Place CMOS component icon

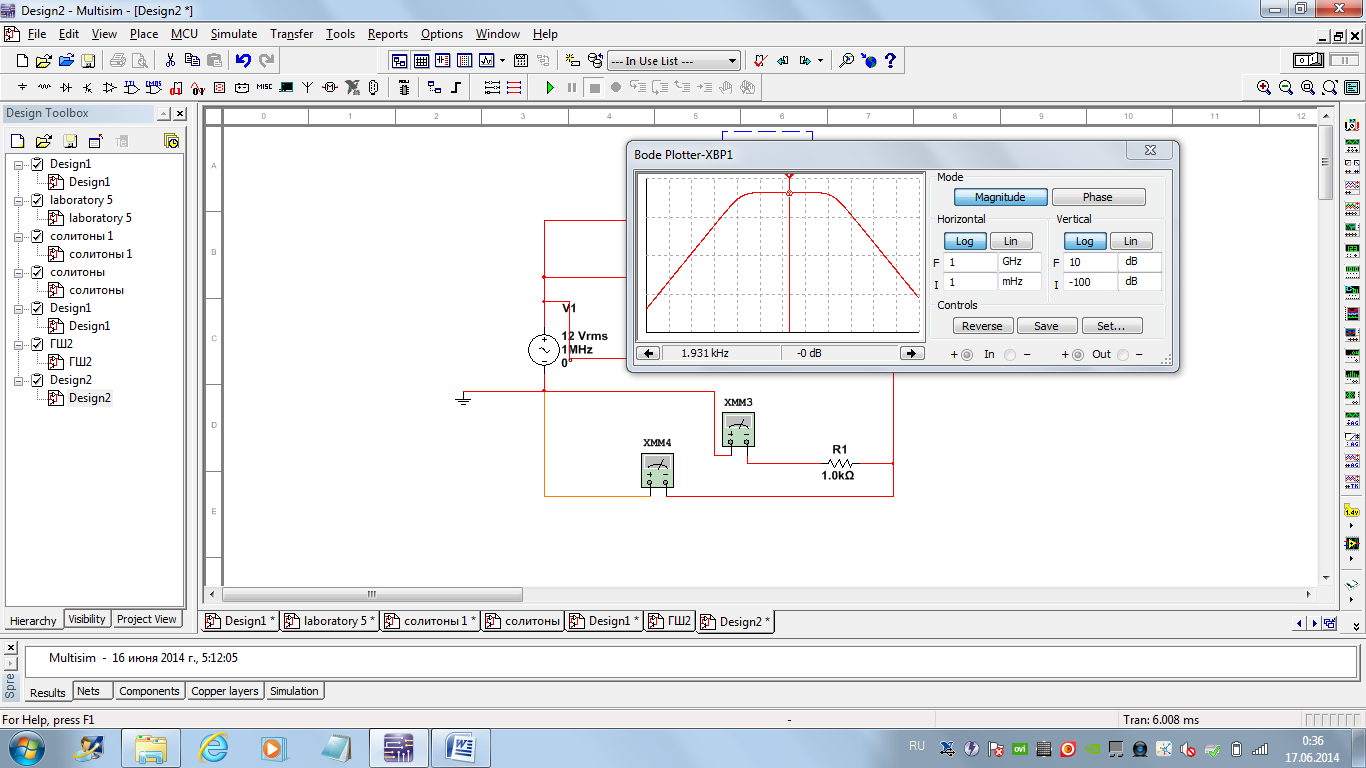click(x=154, y=88)
